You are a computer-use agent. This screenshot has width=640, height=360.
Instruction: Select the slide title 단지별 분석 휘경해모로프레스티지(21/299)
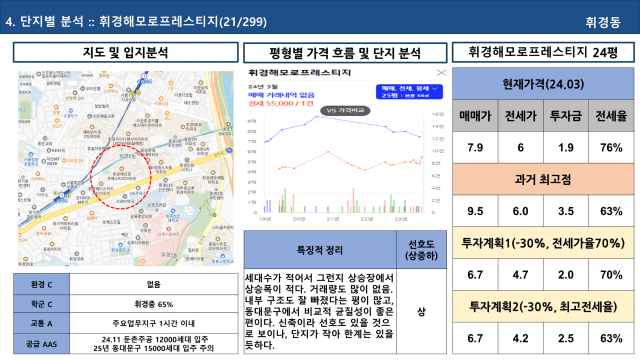click(x=136, y=21)
